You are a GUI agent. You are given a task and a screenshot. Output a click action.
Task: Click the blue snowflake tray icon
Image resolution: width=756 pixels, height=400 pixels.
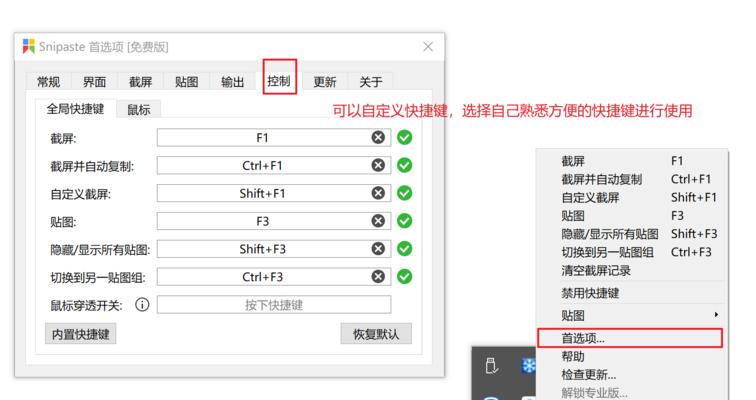[x=528, y=366]
